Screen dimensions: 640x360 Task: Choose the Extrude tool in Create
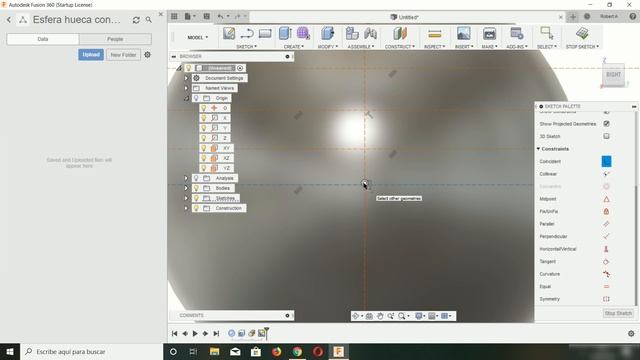(x=285, y=33)
